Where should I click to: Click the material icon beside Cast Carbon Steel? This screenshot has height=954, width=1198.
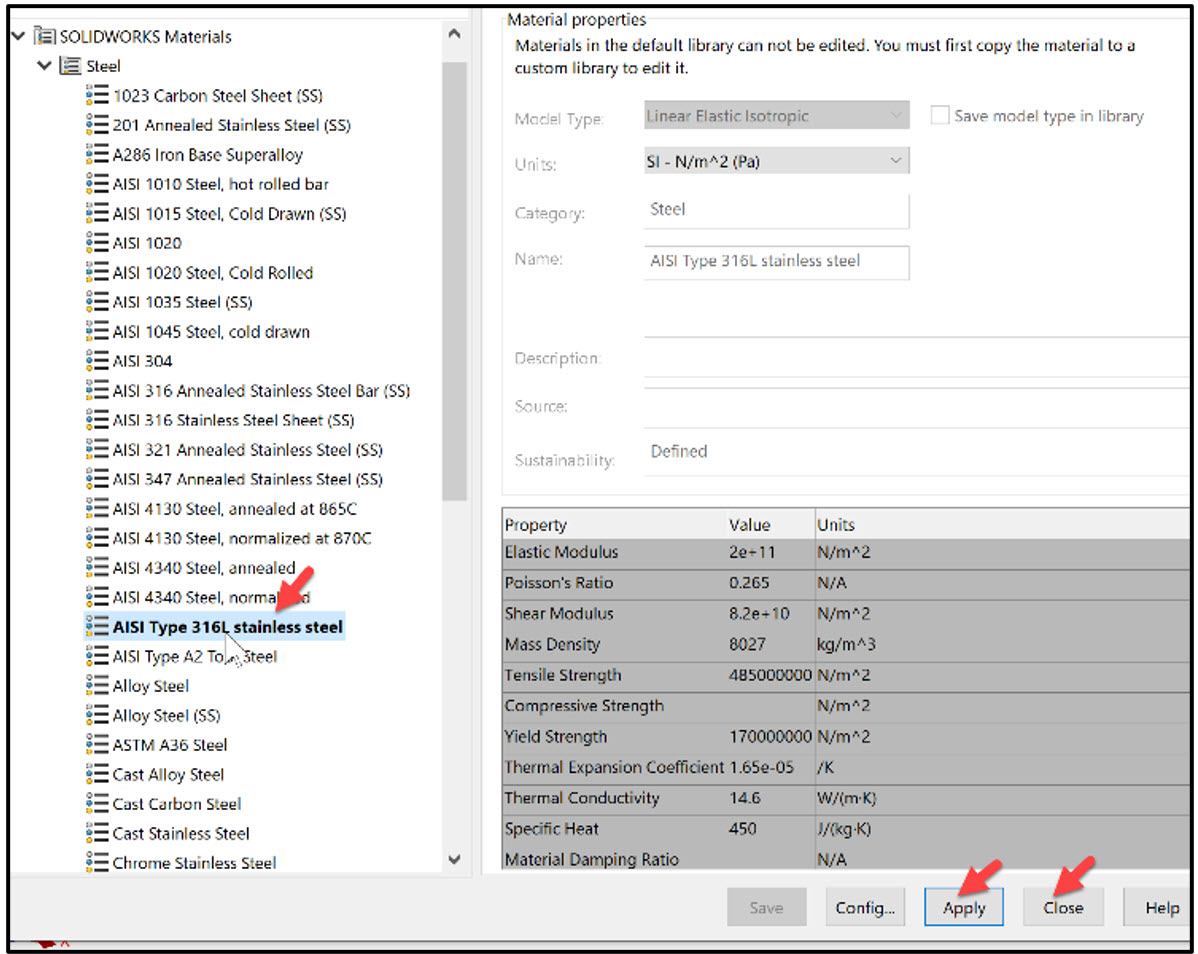pos(97,804)
